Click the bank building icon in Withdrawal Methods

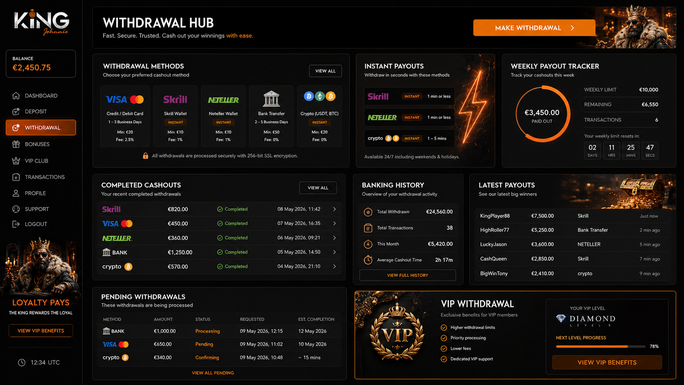click(x=271, y=99)
